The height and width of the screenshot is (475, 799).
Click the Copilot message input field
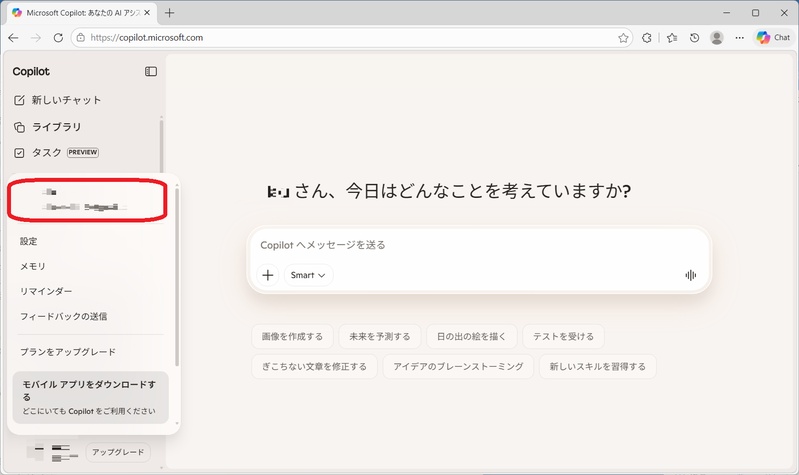(x=478, y=245)
